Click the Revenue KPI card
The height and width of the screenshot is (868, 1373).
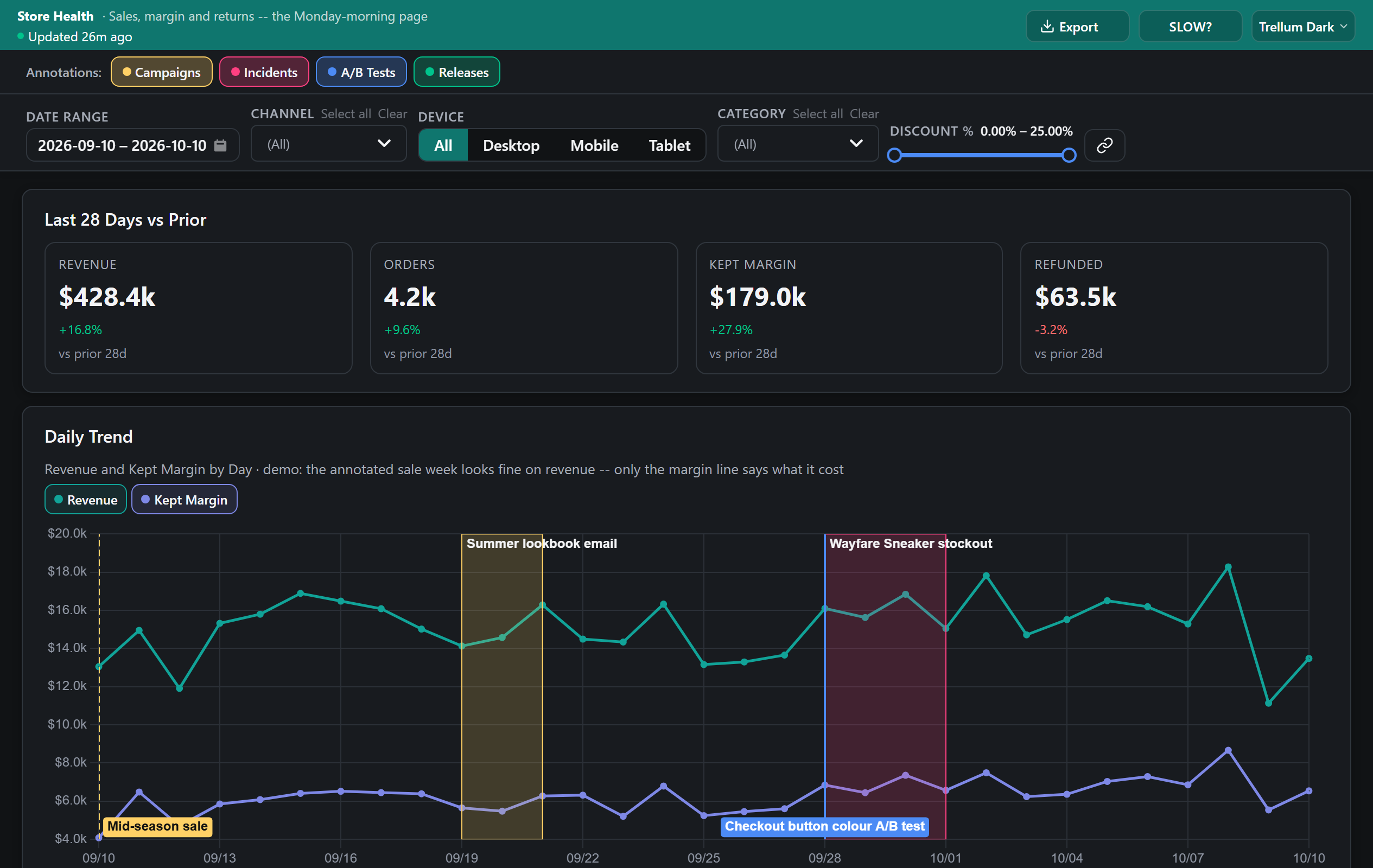(199, 308)
